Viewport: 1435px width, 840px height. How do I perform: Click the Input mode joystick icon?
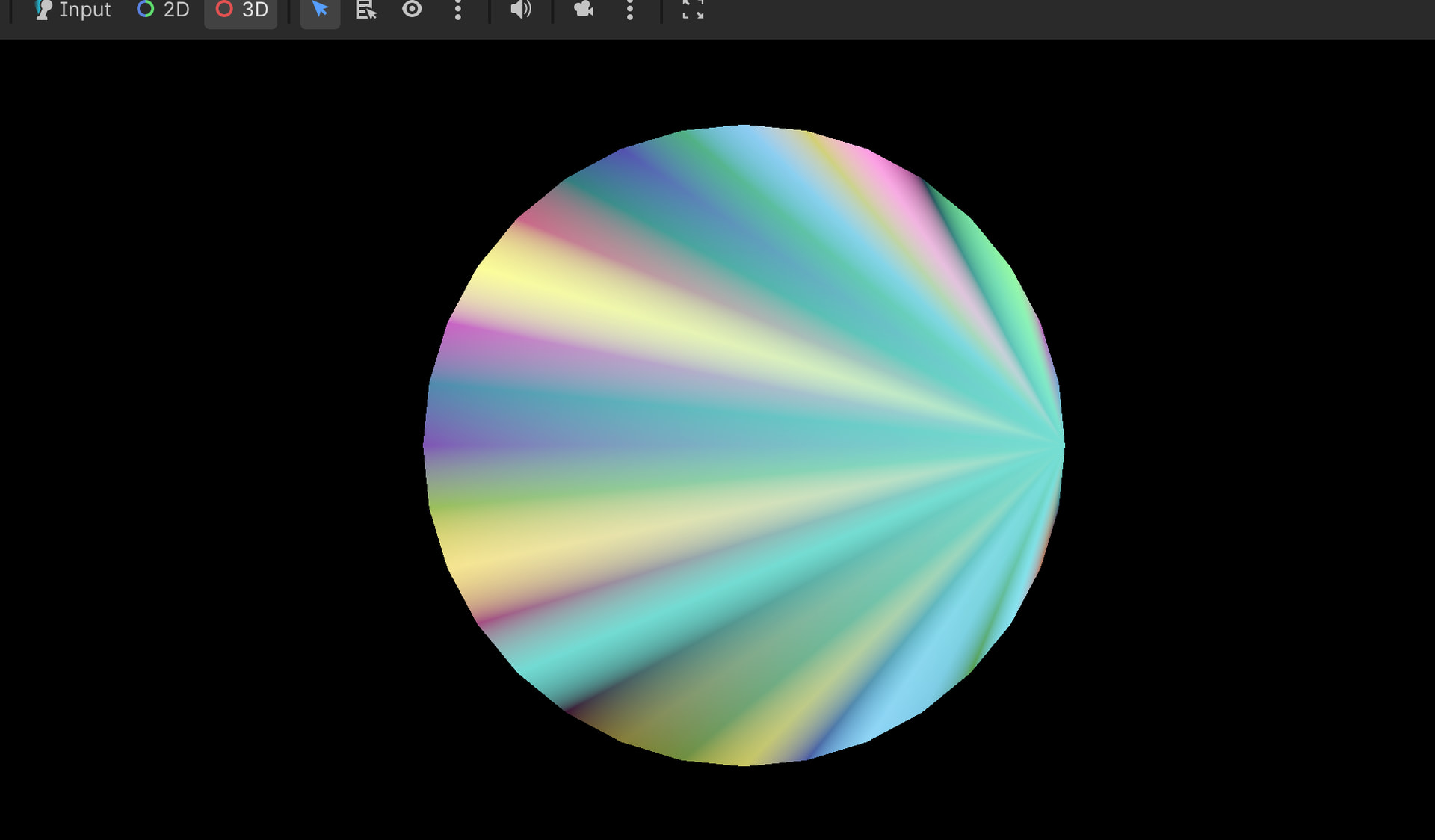tap(43, 10)
